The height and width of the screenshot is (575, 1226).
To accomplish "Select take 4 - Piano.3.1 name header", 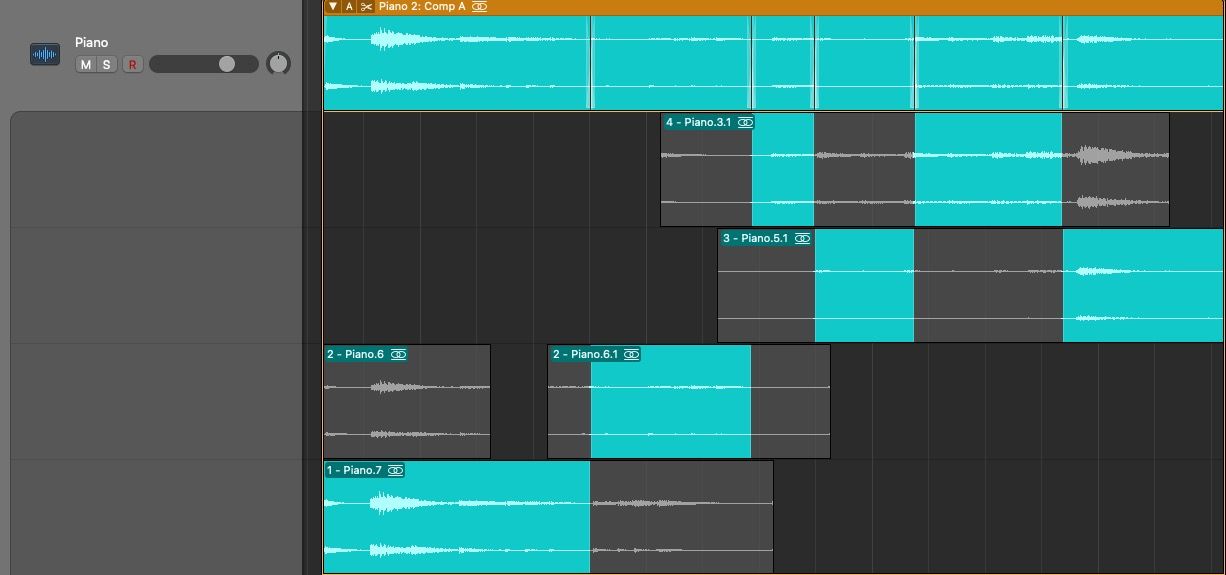I will tap(698, 122).
